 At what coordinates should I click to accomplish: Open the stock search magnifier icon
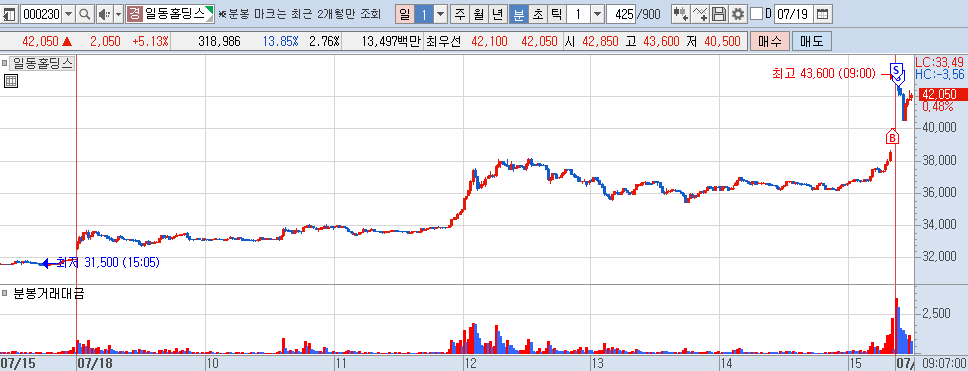pyautogui.click(x=85, y=14)
